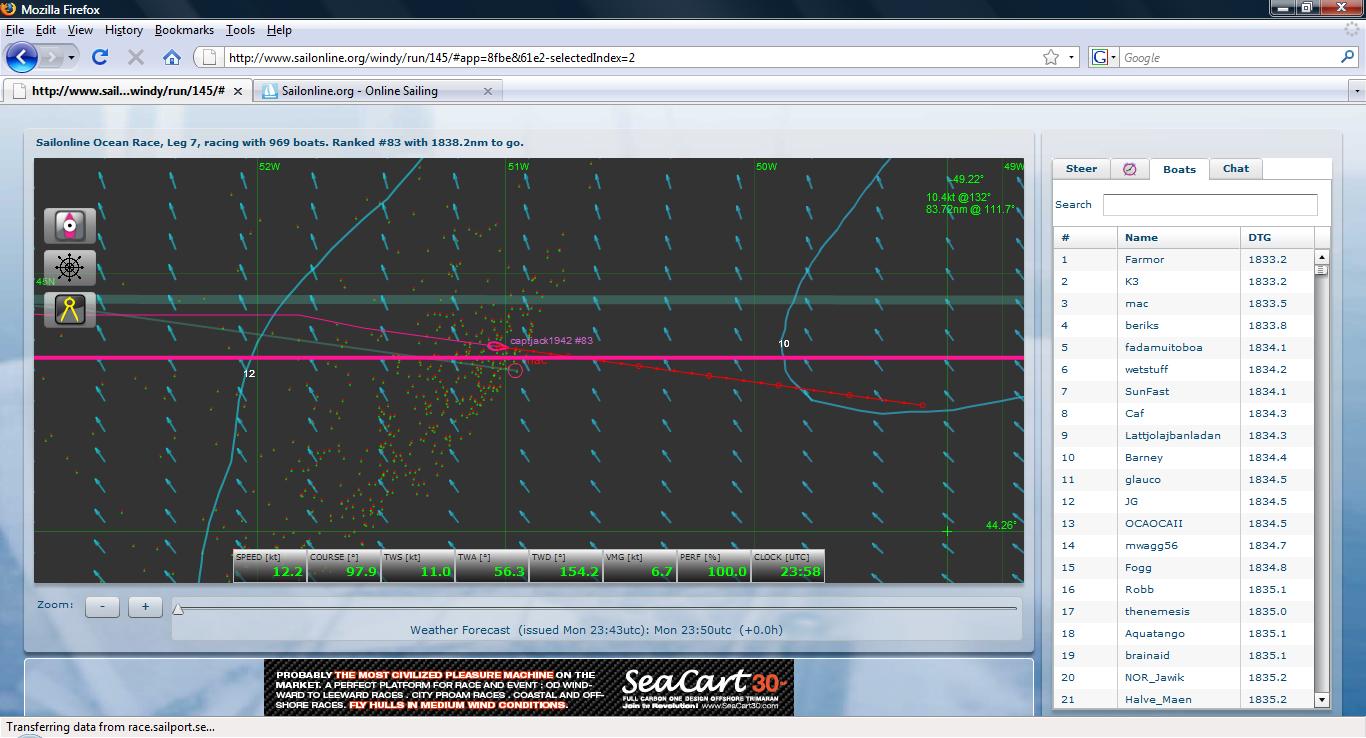Zoom in the map with plus button

pyautogui.click(x=145, y=606)
